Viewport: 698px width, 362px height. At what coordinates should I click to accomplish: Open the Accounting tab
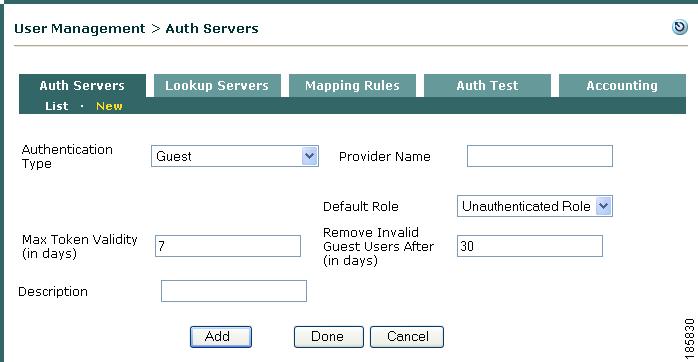(622, 85)
